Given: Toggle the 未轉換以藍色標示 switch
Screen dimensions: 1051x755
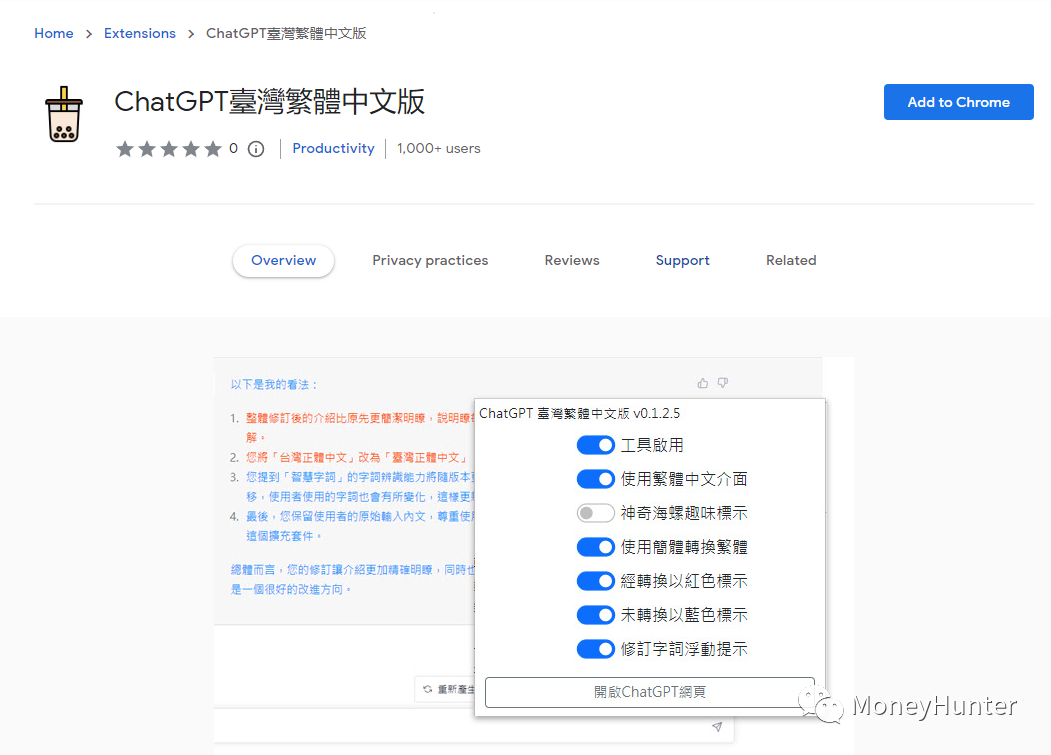Looking at the screenshot, I should pos(595,615).
